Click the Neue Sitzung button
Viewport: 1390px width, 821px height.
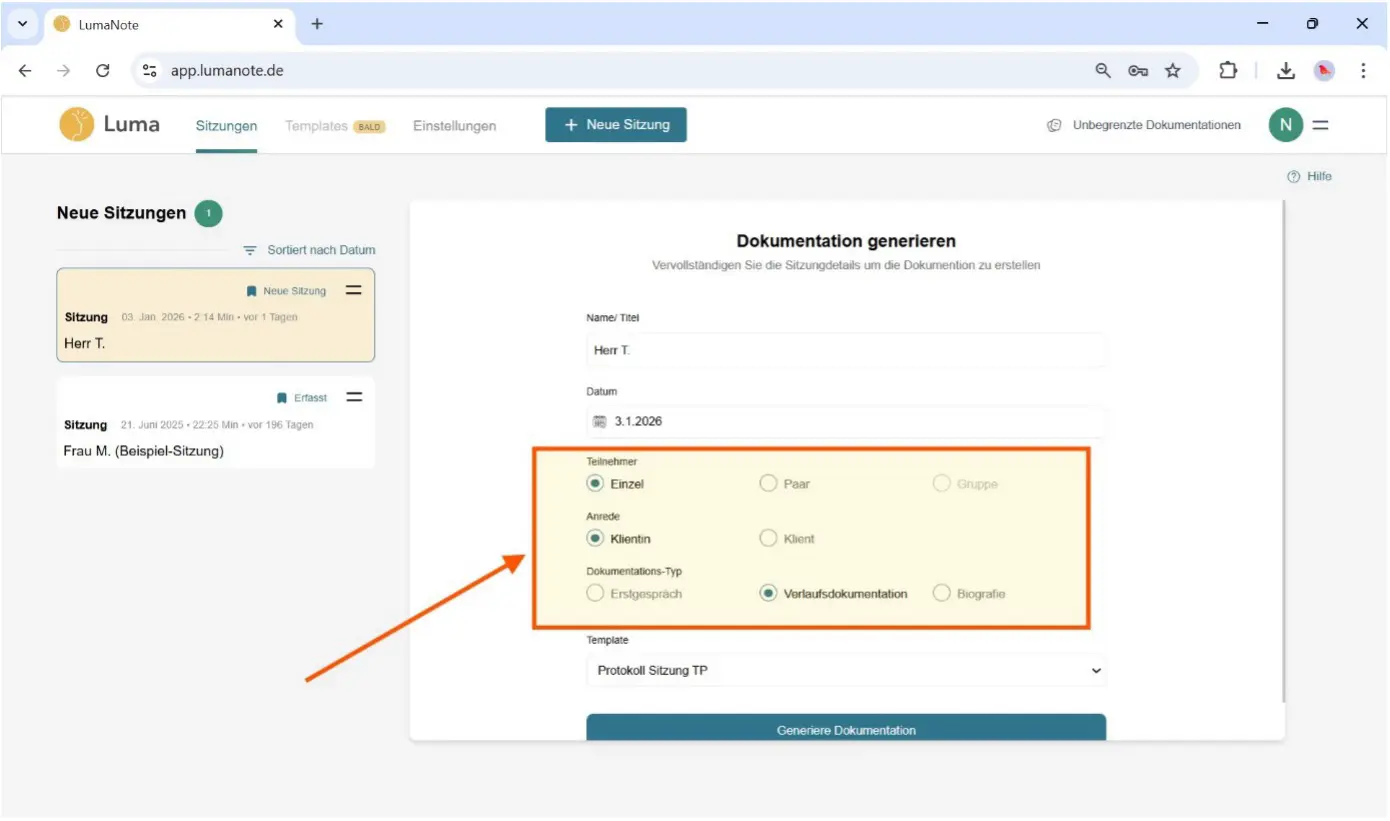[615, 125]
